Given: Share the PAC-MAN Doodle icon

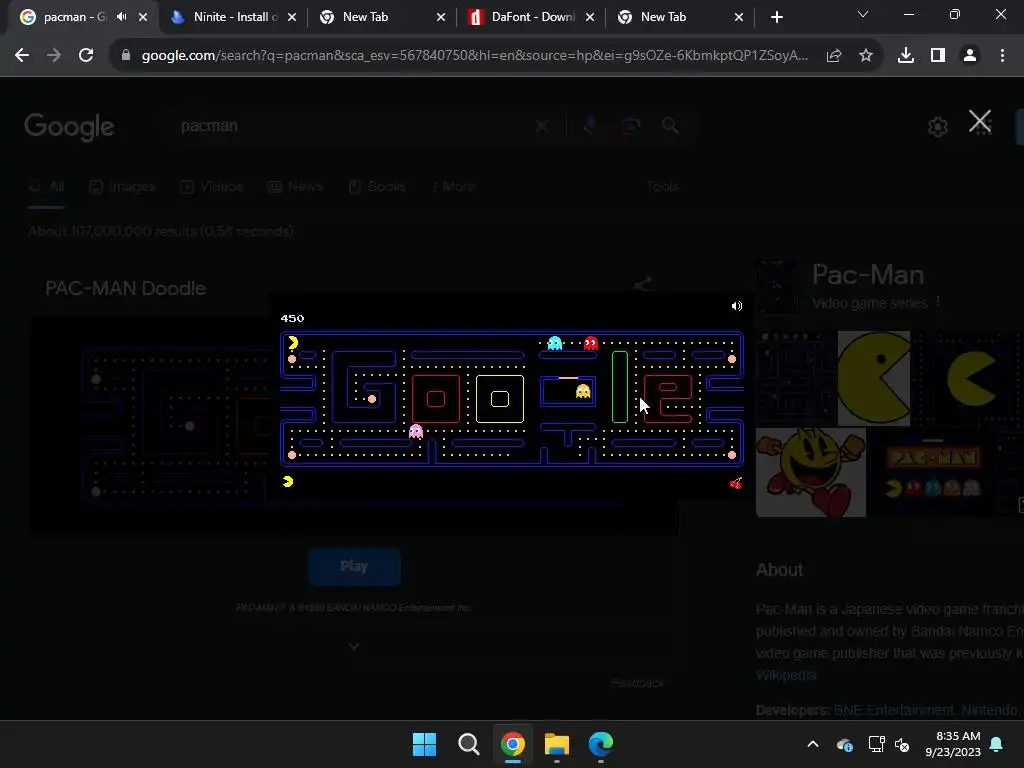Looking at the screenshot, I should coord(643,283).
